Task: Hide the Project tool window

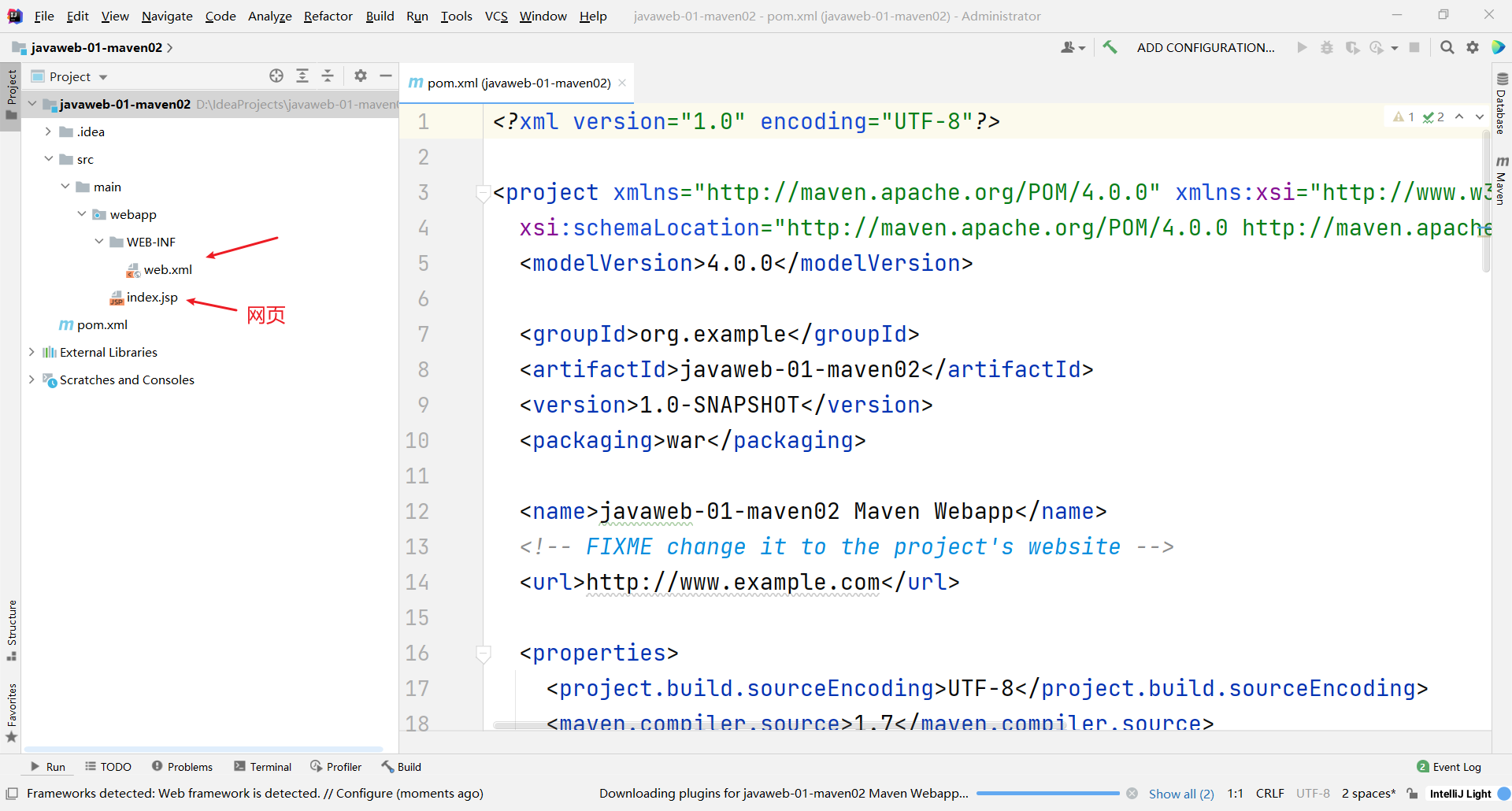Action: click(x=386, y=76)
